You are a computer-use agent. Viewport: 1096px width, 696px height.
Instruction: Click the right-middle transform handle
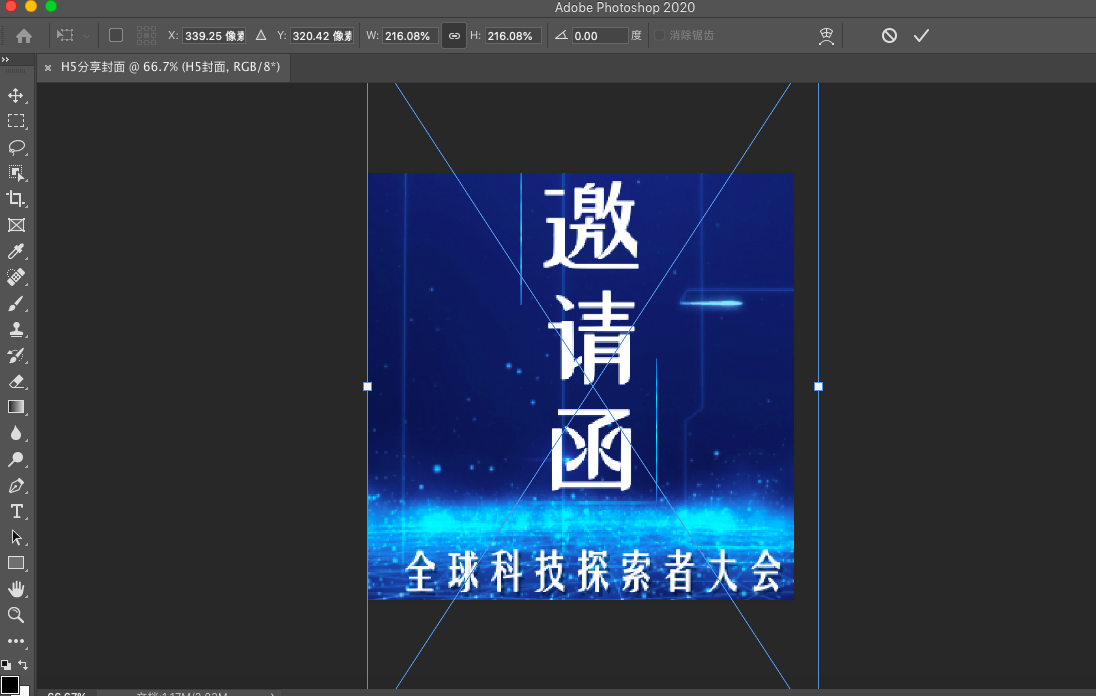pyautogui.click(x=819, y=386)
